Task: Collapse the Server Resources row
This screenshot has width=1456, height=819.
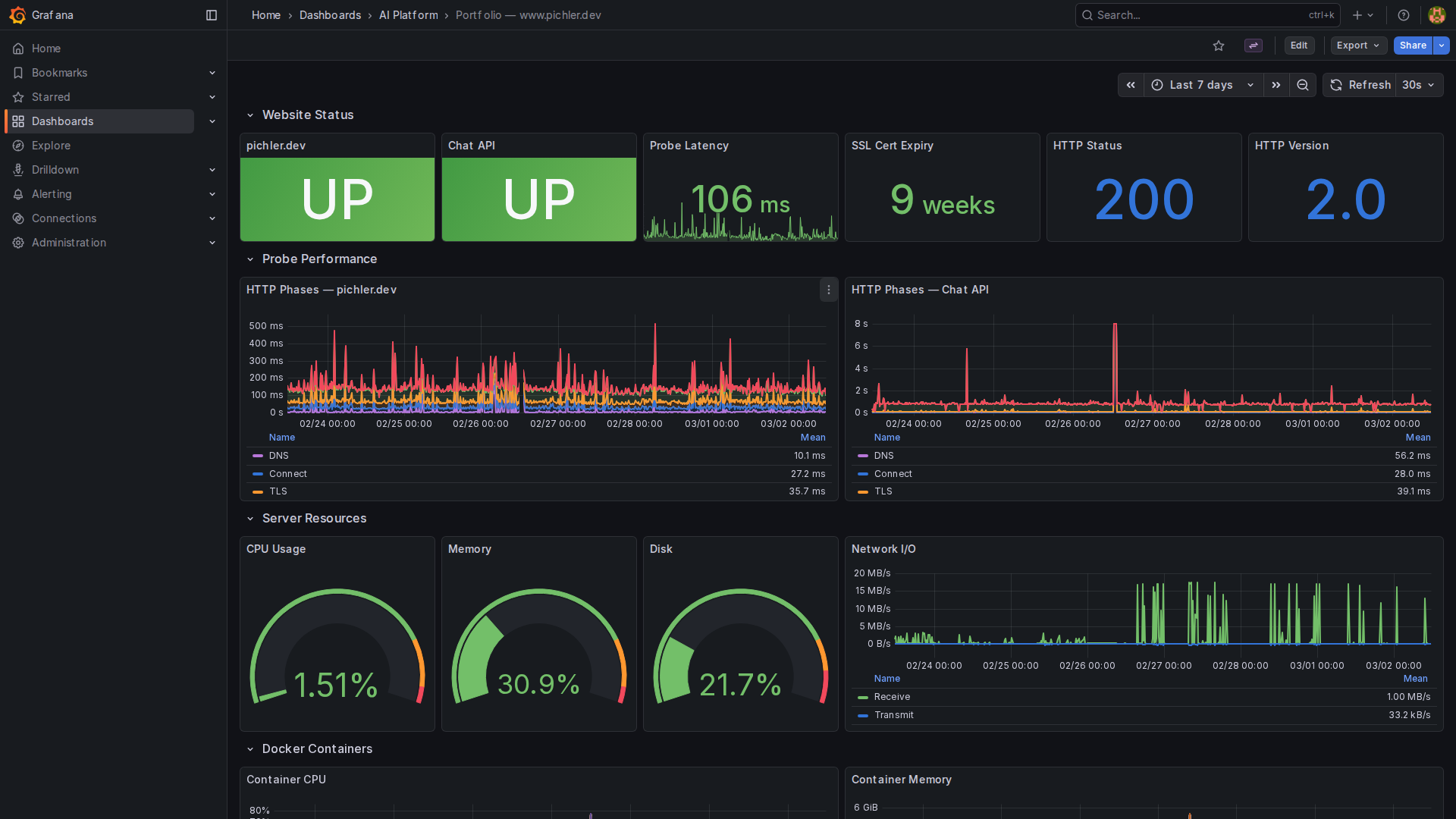Action: (x=250, y=519)
